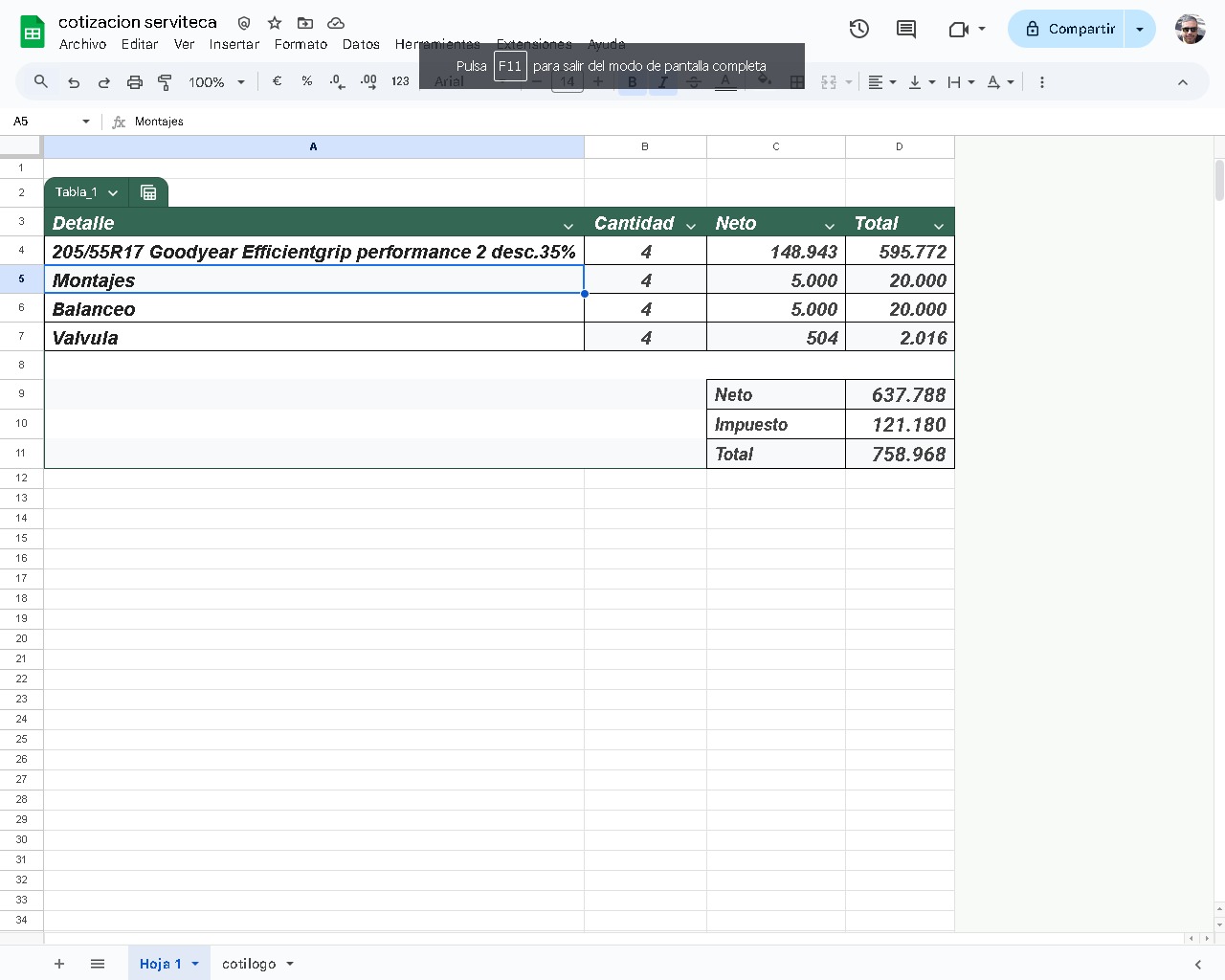Image resolution: width=1225 pixels, height=980 pixels.
Task: Click the formula bar showing Montajes
Action: coord(670,122)
